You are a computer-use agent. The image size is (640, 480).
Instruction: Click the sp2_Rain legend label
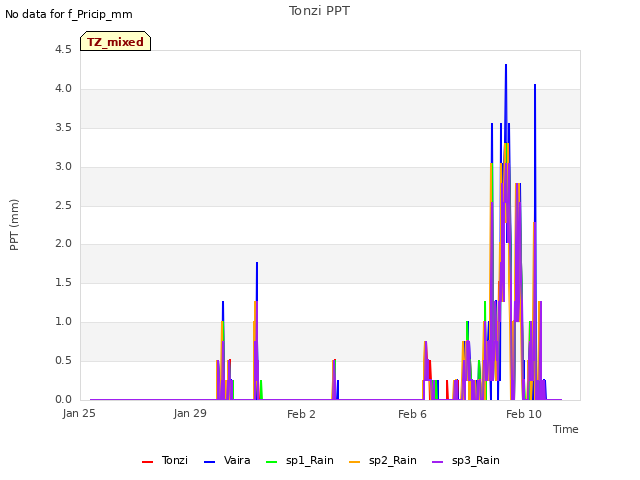[393, 460]
